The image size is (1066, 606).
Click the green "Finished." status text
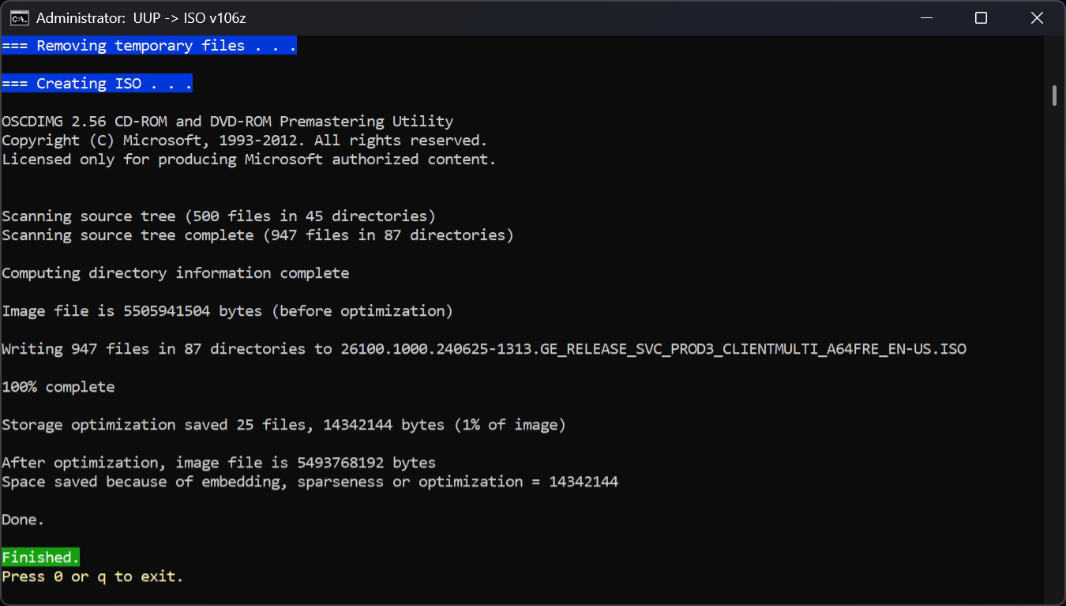[41, 557]
